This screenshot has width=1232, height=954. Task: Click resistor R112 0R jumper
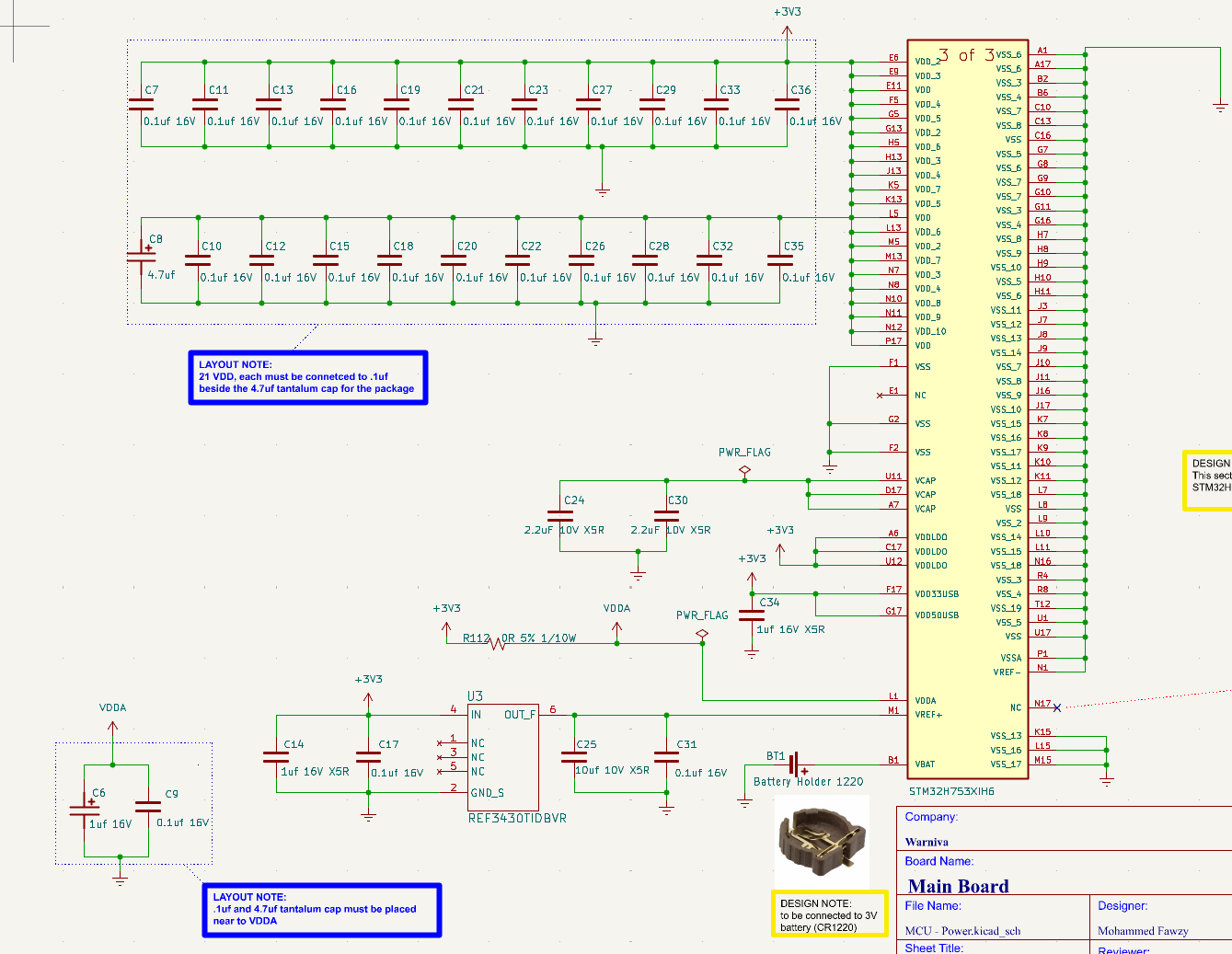pyautogui.click(x=497, y=641)
